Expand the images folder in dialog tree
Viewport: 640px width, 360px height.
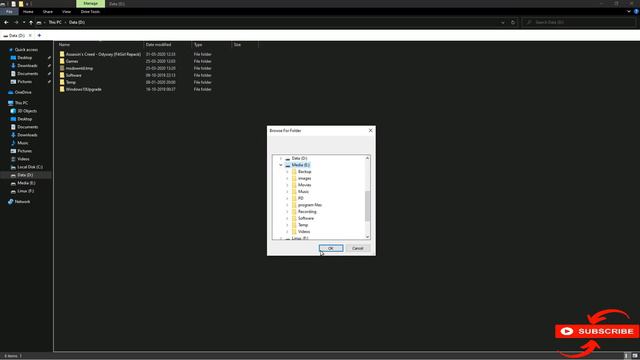coord(287,178)
